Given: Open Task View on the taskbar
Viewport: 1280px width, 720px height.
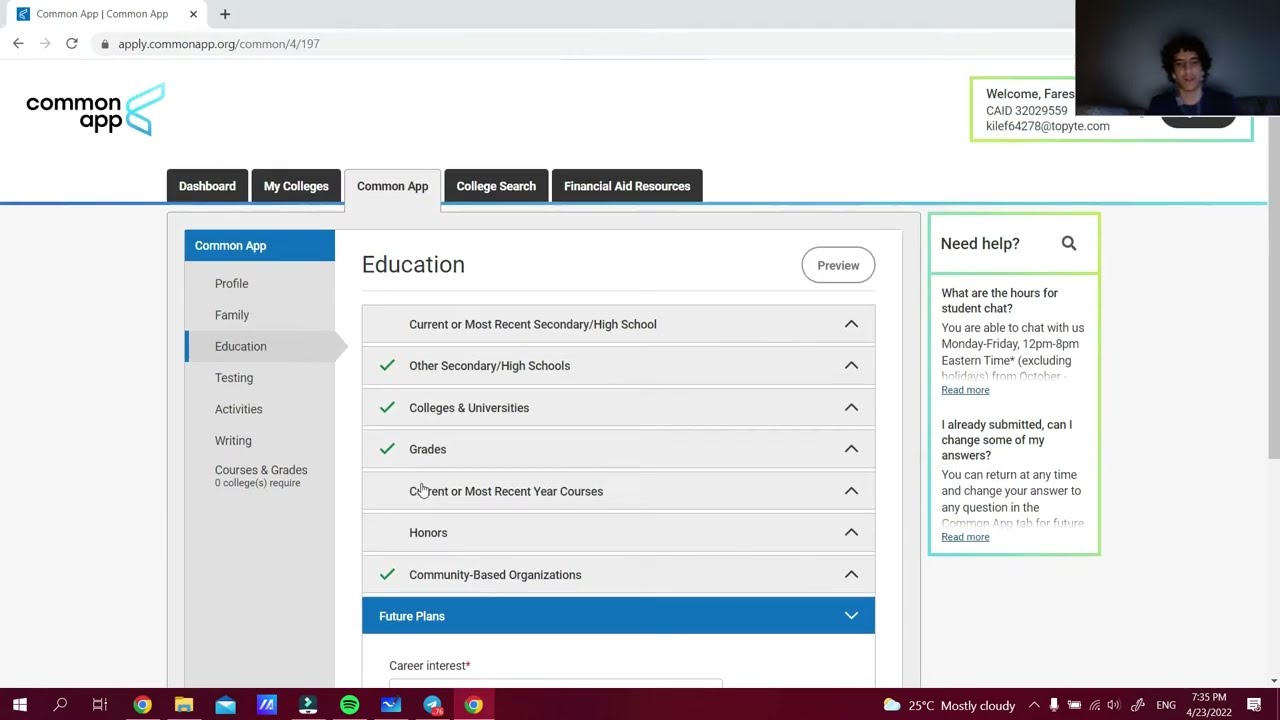Looking at the screenshot, I should (100, 705).
